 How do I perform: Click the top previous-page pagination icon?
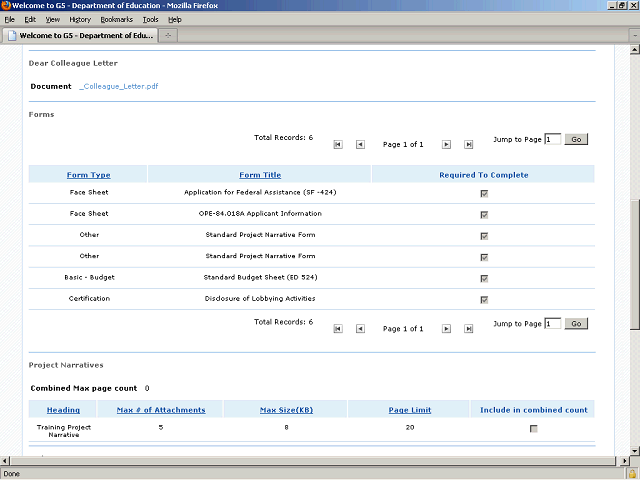(x=360, y=145)
